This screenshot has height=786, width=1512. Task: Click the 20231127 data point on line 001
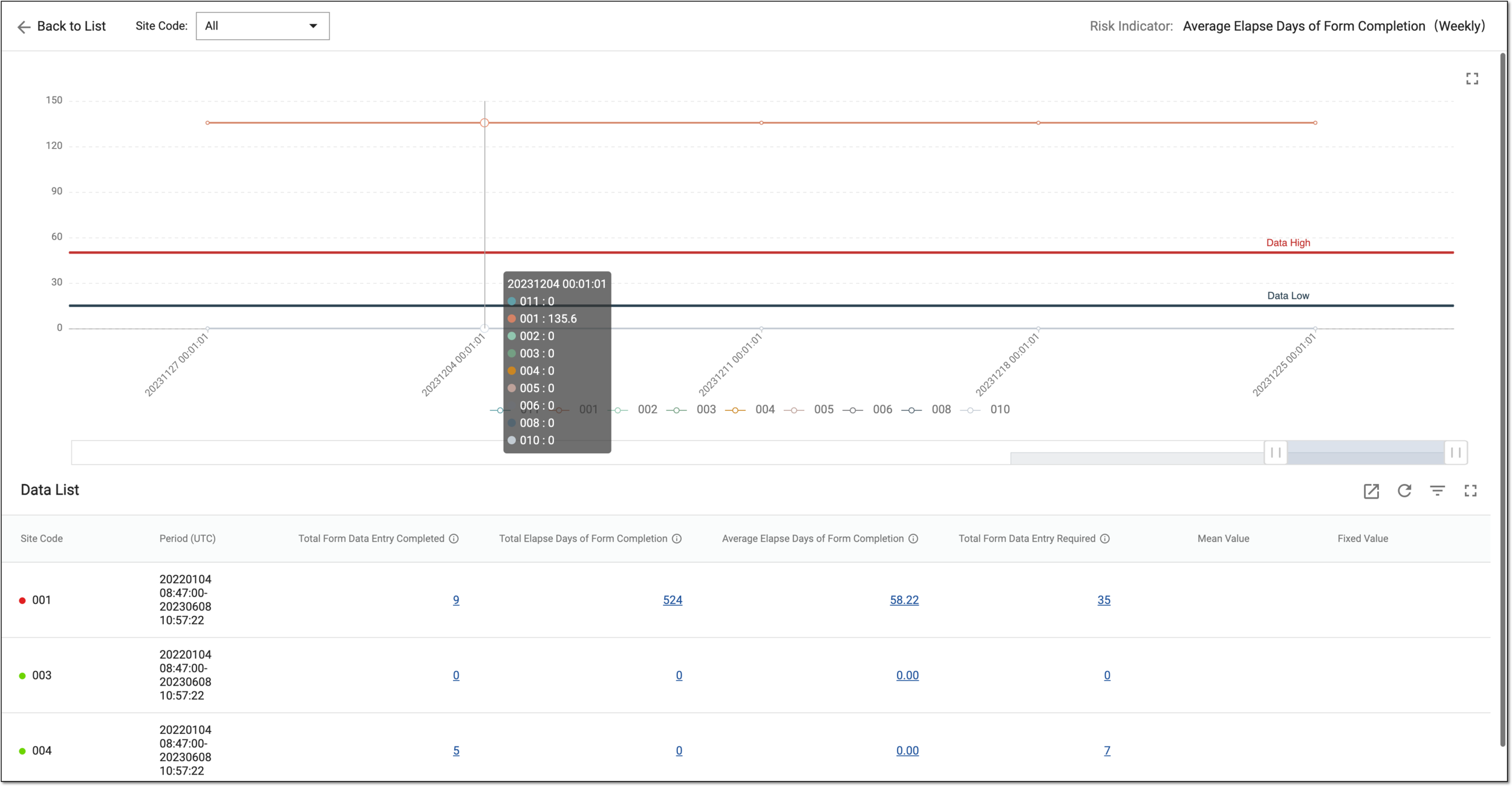pyautogui.click(x=207, y=123)
